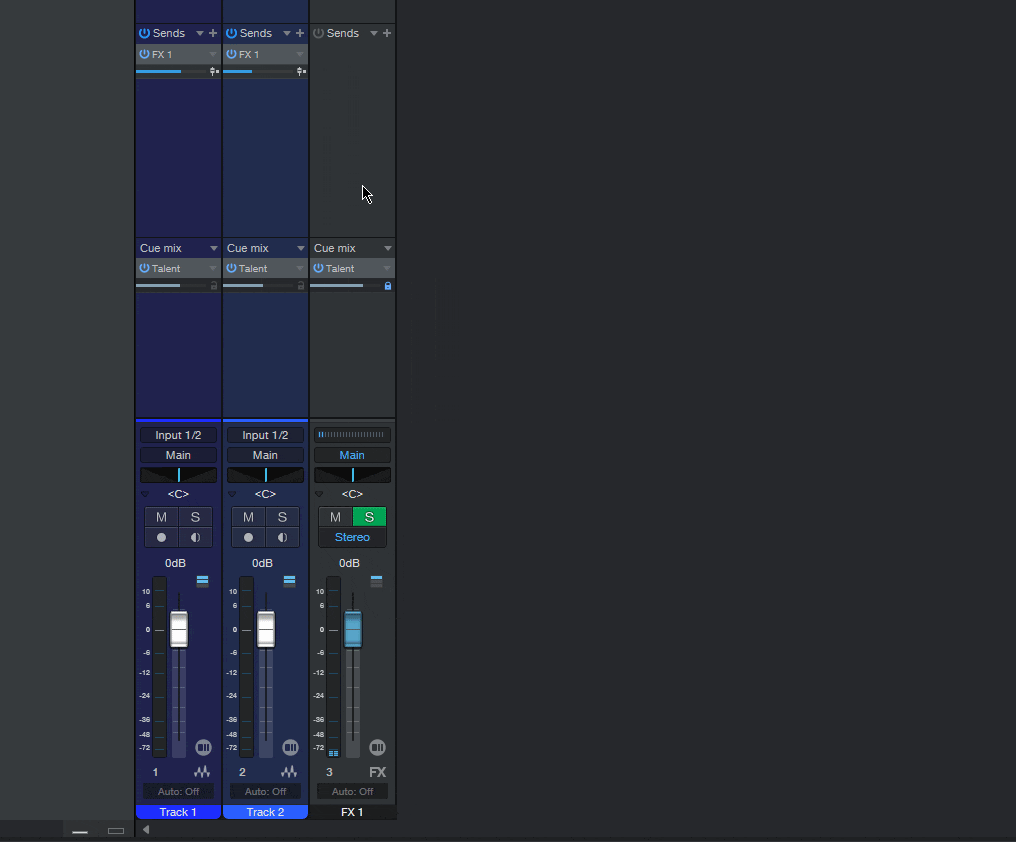Select the FX 1 channel name label
This screenshot has height=842, width=1016.
(352, 812)
